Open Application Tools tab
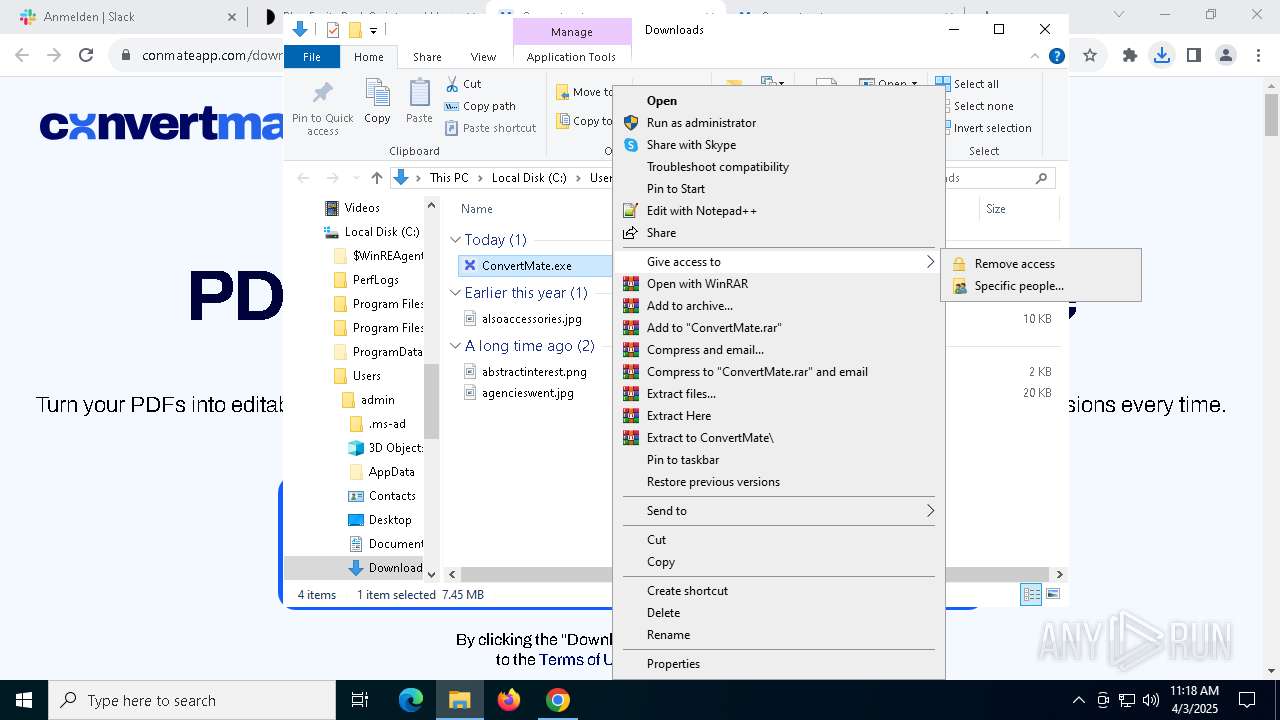The image size is (1280, 720). click(571, 57)
